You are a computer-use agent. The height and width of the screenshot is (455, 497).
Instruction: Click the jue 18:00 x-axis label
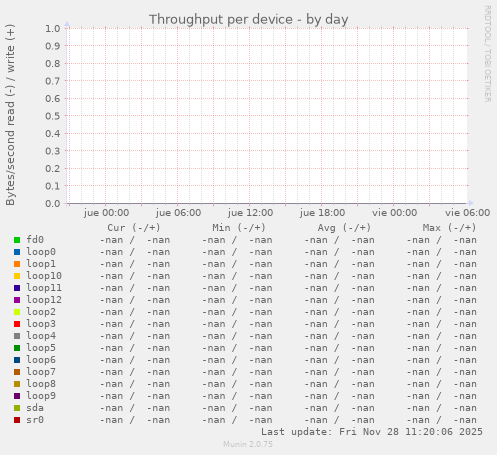322,213
